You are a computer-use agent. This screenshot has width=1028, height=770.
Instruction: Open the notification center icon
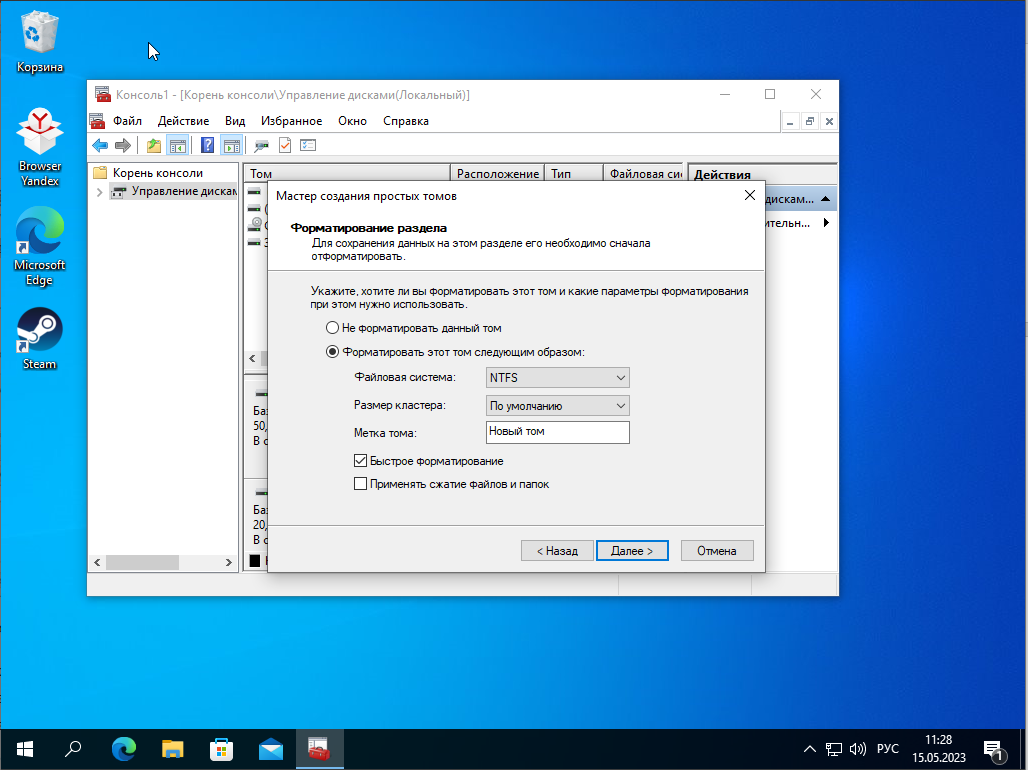pos(995,750)
